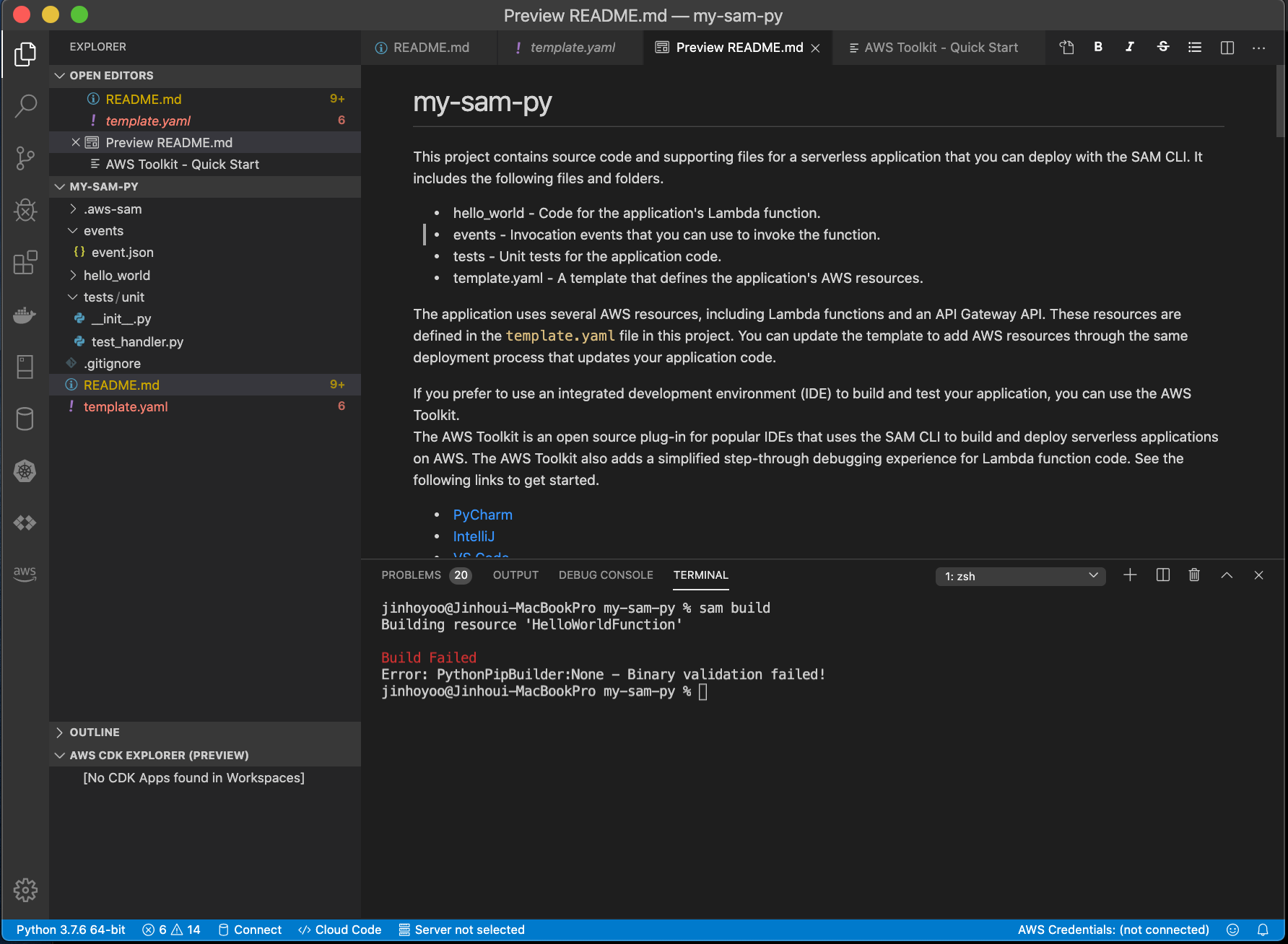The height and width of the screenshot is (944, 1288).
Task: Click the Show Source icon in editor toolbar
Action: tap(1066, 47)
